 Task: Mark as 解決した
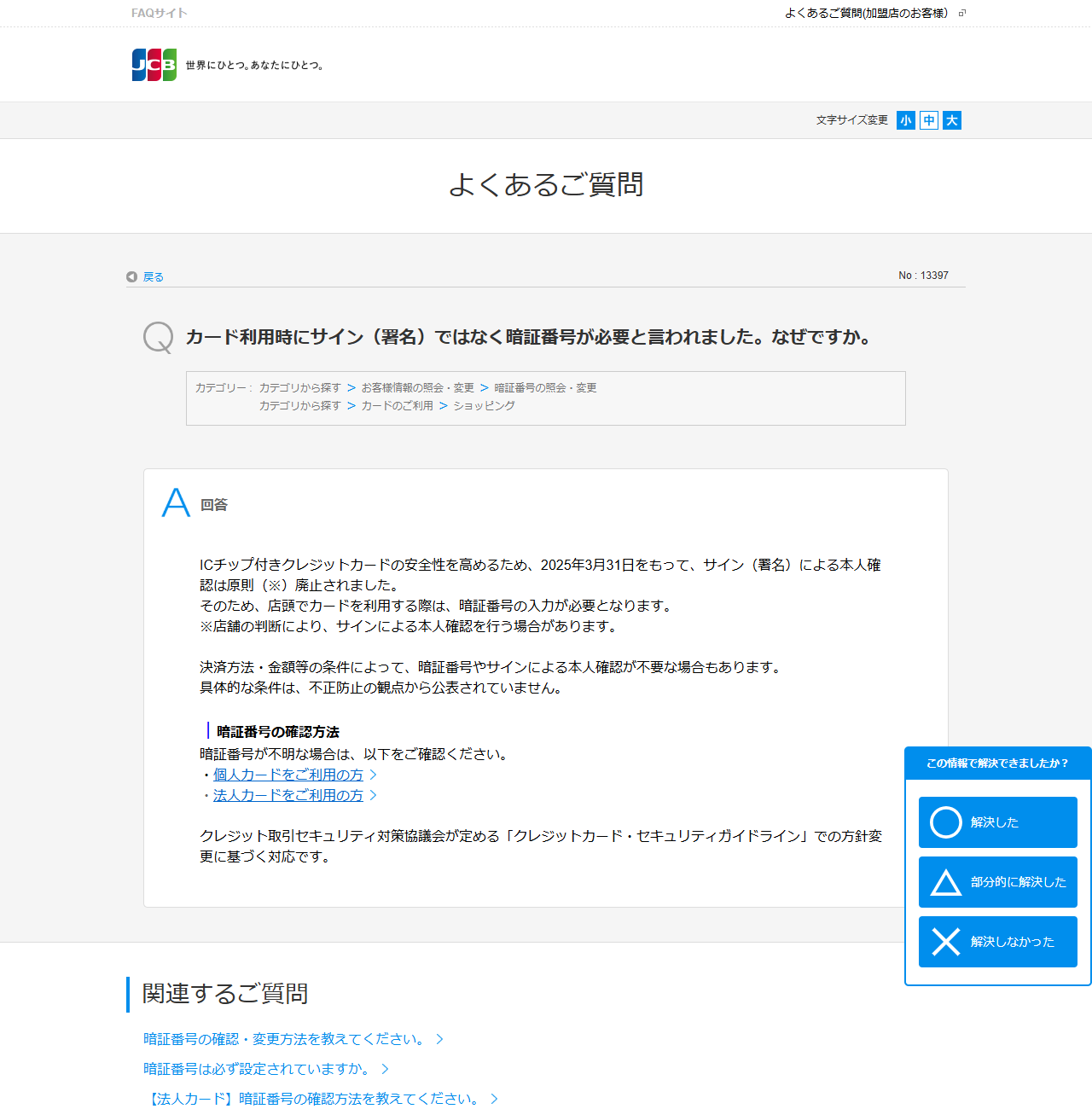998,822
